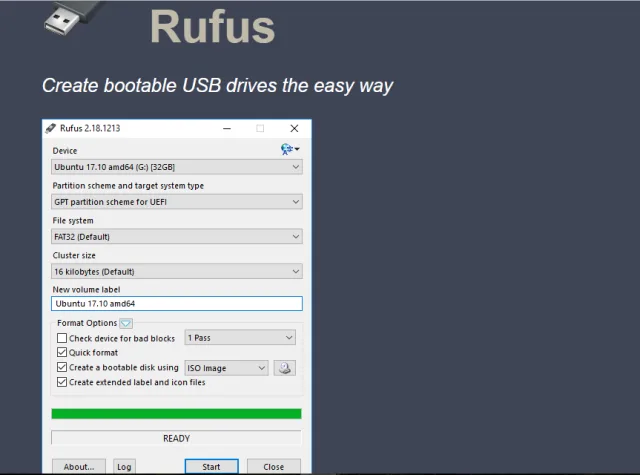Open the FAT32 file system dropdown

(177, 237)
